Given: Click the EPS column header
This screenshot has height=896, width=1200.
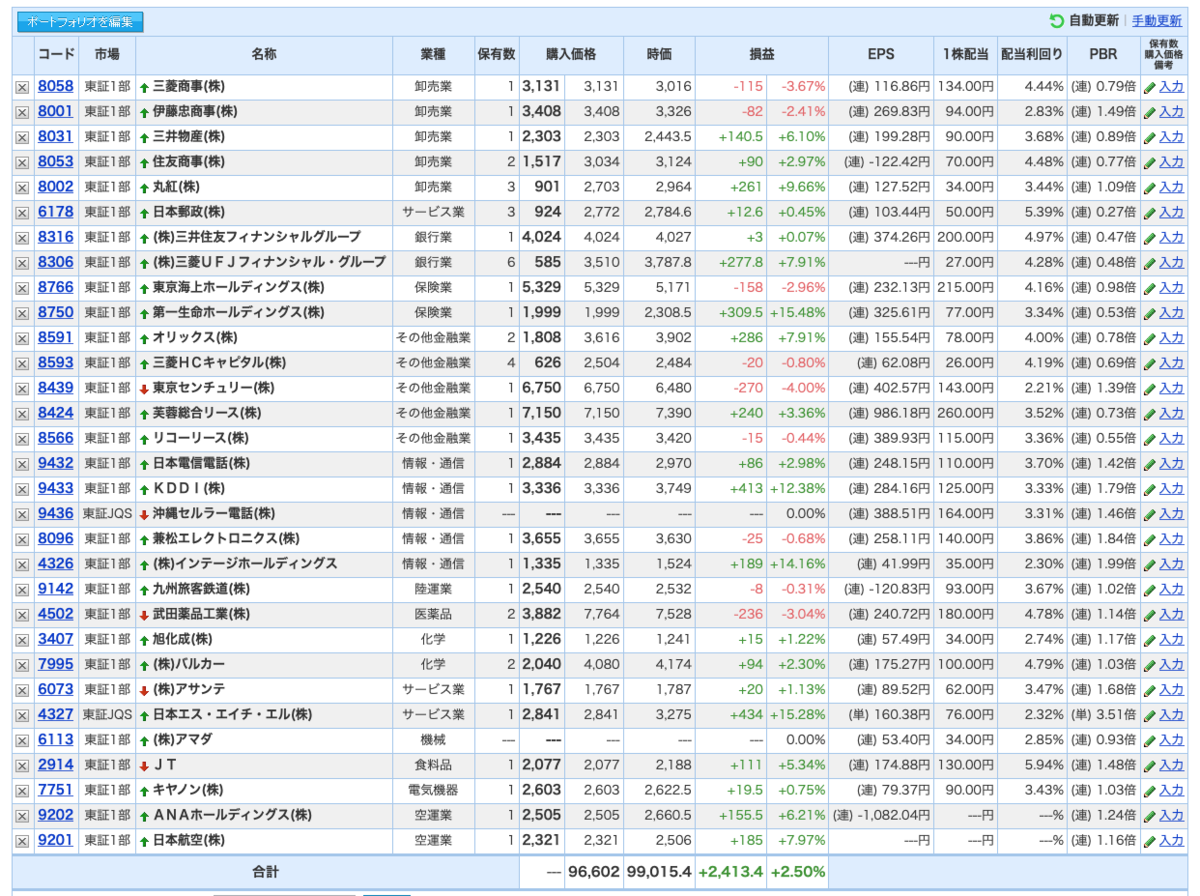Looking at the screenshot, I should [x=881, y=55].
